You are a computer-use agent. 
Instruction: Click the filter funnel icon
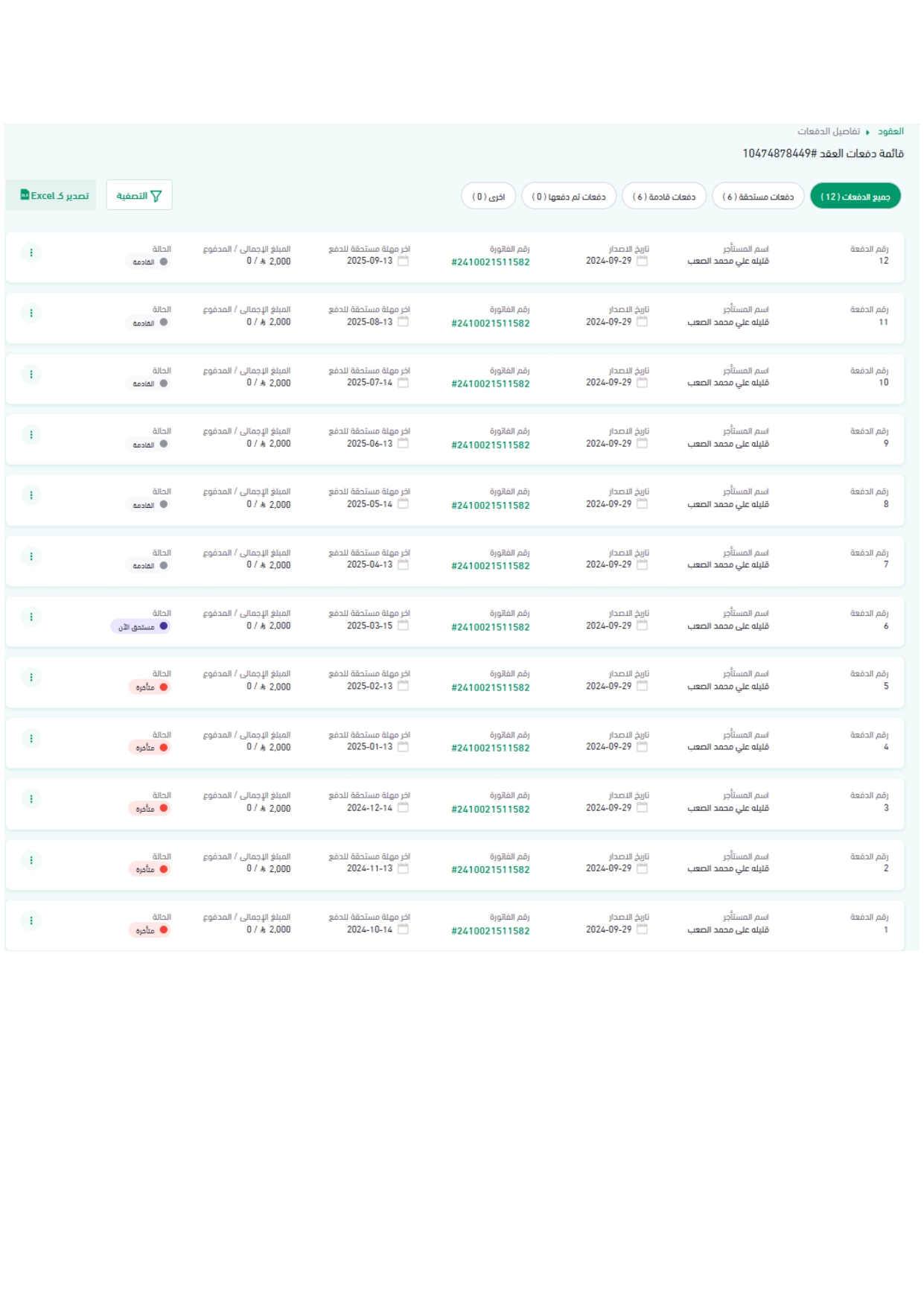pyautogui.click(x=156, y=197)
